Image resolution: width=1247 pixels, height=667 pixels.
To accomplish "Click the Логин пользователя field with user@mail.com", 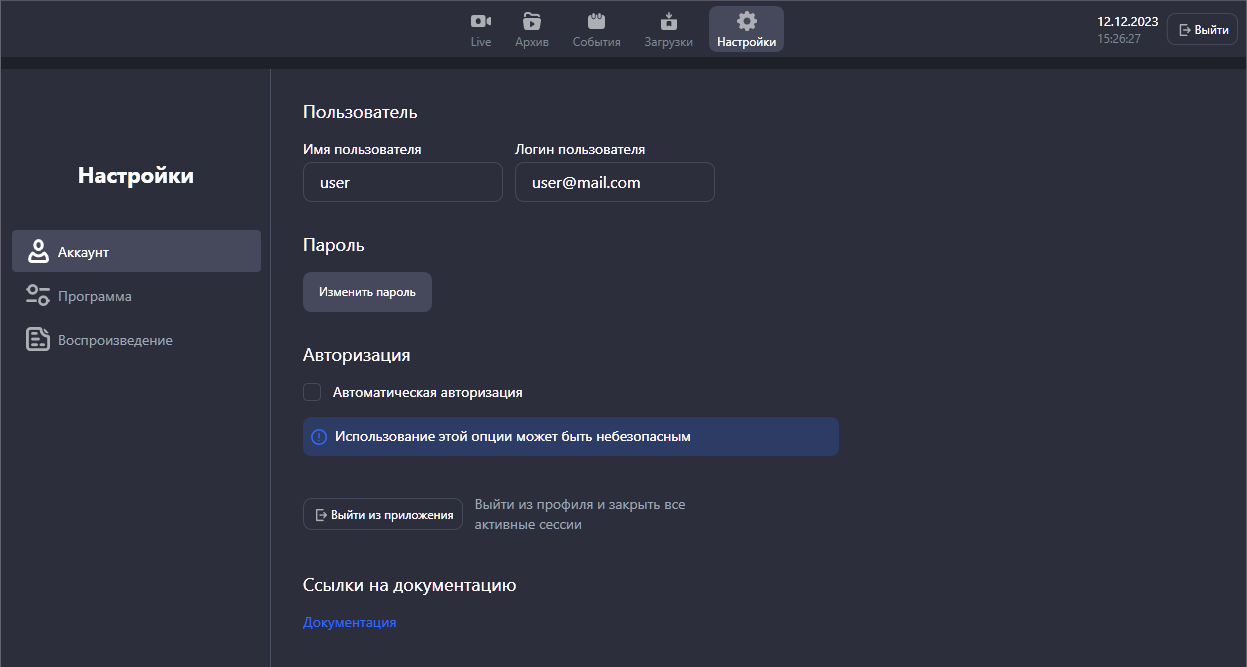I will pyautogui.click(x=615, y=182).
